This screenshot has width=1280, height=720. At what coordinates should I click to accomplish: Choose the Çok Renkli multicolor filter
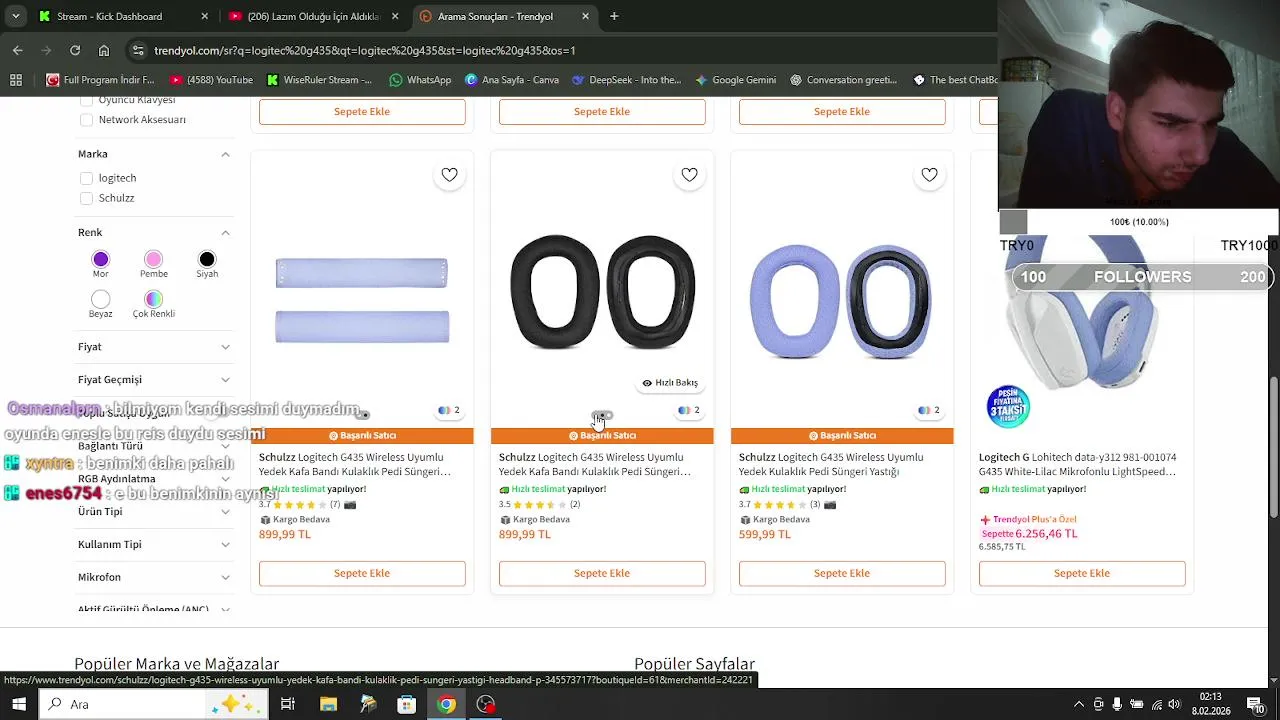tap(153, 299)
